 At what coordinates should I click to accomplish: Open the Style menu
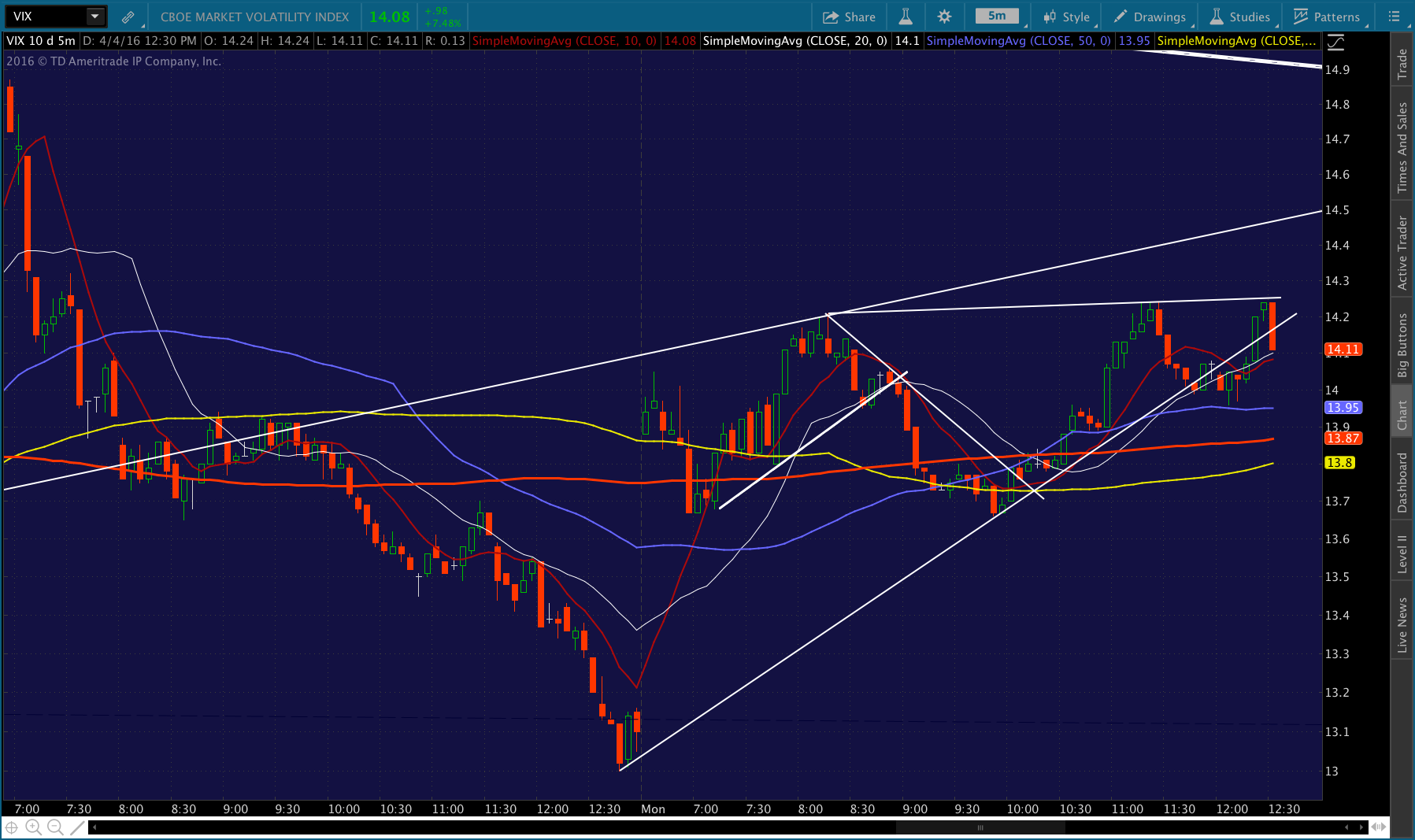[1067, 17]
